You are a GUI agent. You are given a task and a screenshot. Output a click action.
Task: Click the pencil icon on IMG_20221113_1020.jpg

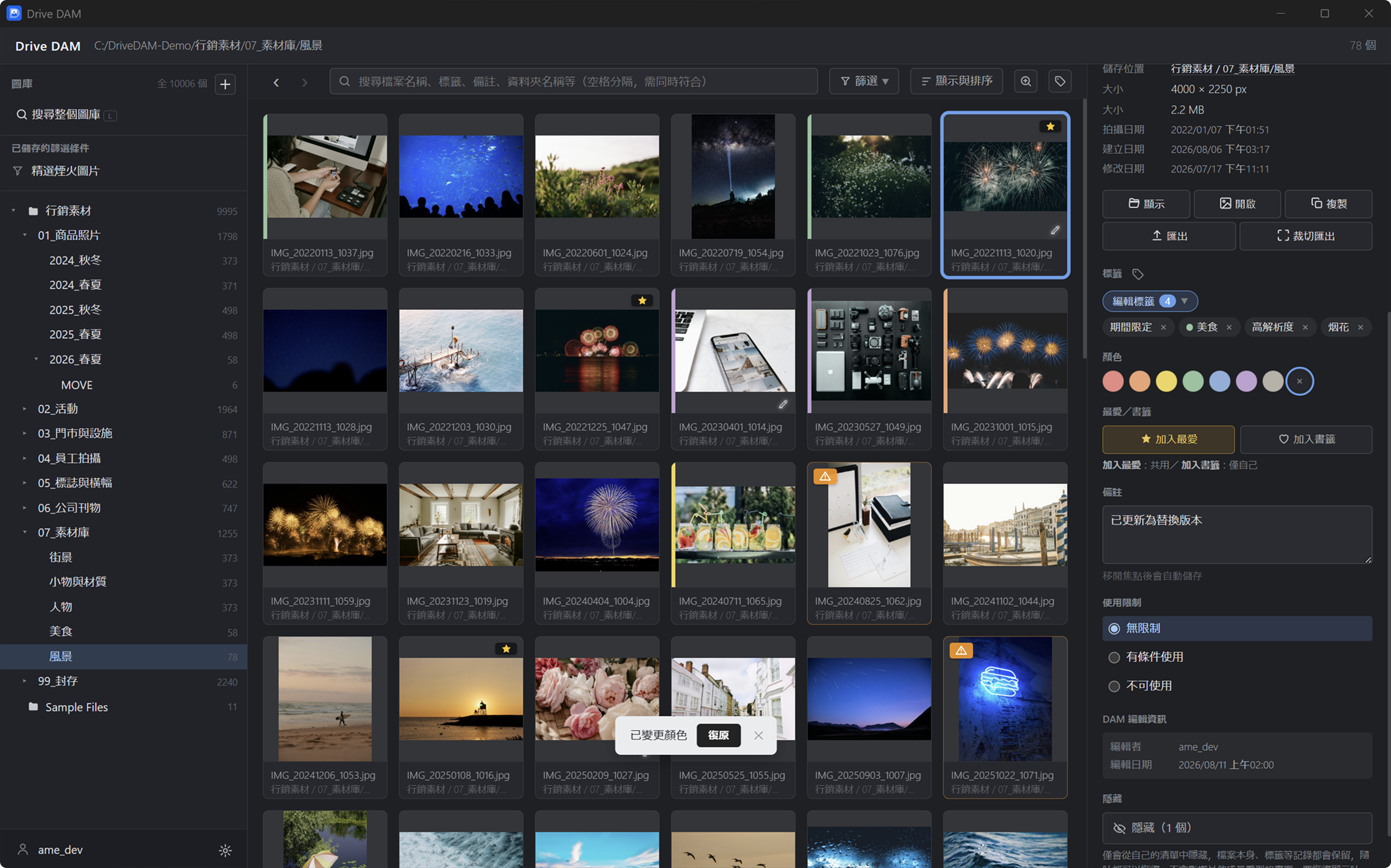tap(1055, 230)
